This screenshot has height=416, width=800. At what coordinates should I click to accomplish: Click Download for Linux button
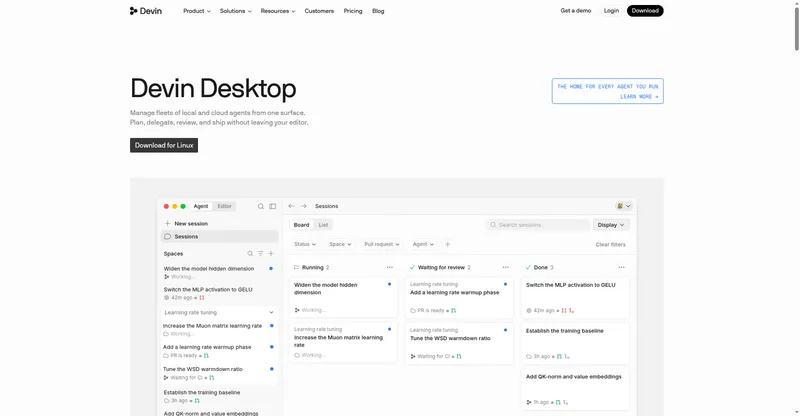point(164,145)
